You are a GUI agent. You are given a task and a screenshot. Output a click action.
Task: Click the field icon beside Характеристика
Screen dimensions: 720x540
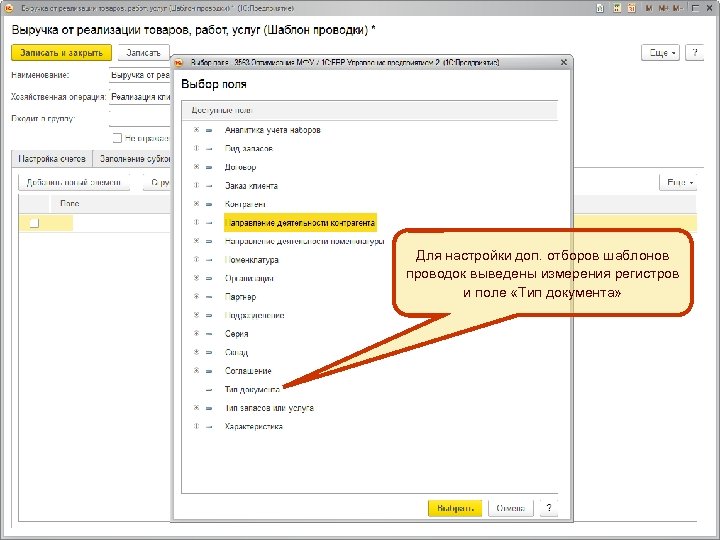click(209, 427)
